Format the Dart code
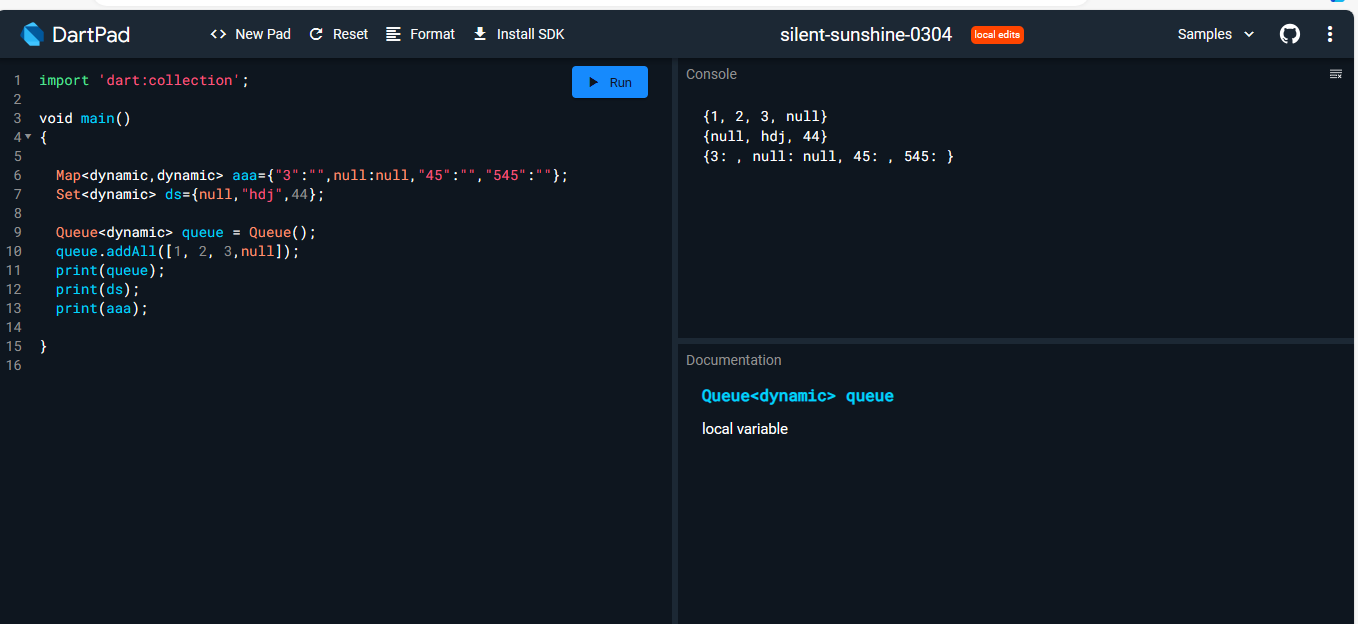1358x624 pixels. tap(420, 33)
